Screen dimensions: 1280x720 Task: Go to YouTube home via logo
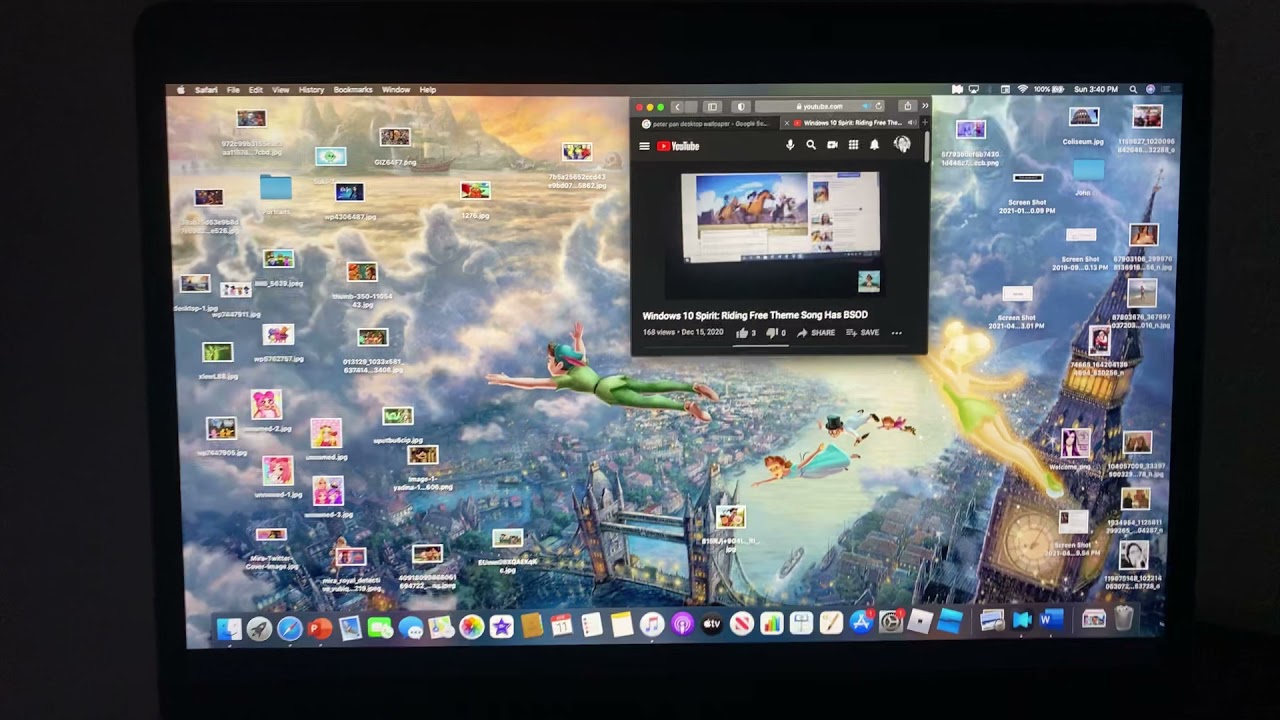tap(678, 146)
